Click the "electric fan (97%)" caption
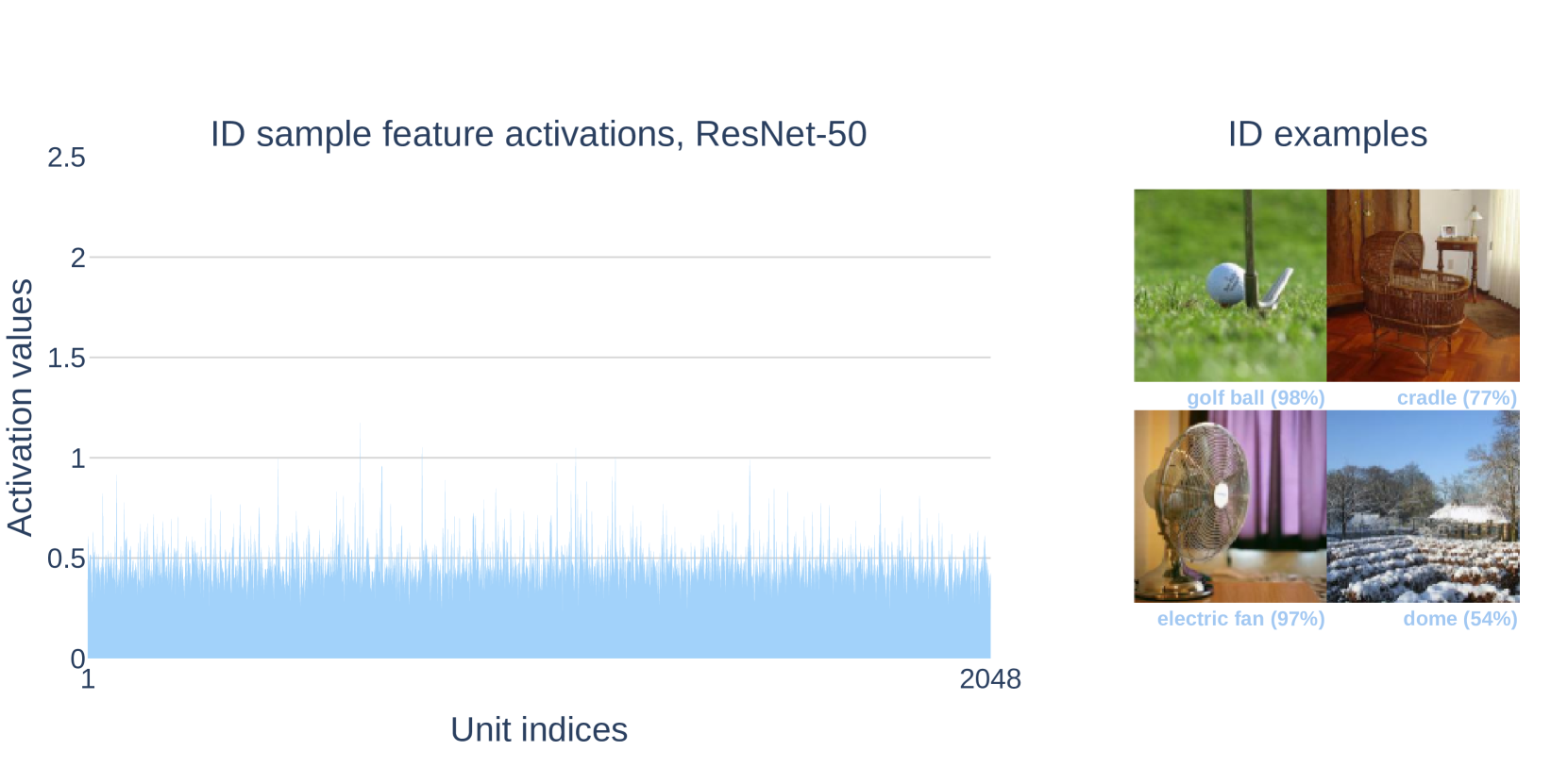The height and width of the screenshot is (784, 1568). 1240,619
